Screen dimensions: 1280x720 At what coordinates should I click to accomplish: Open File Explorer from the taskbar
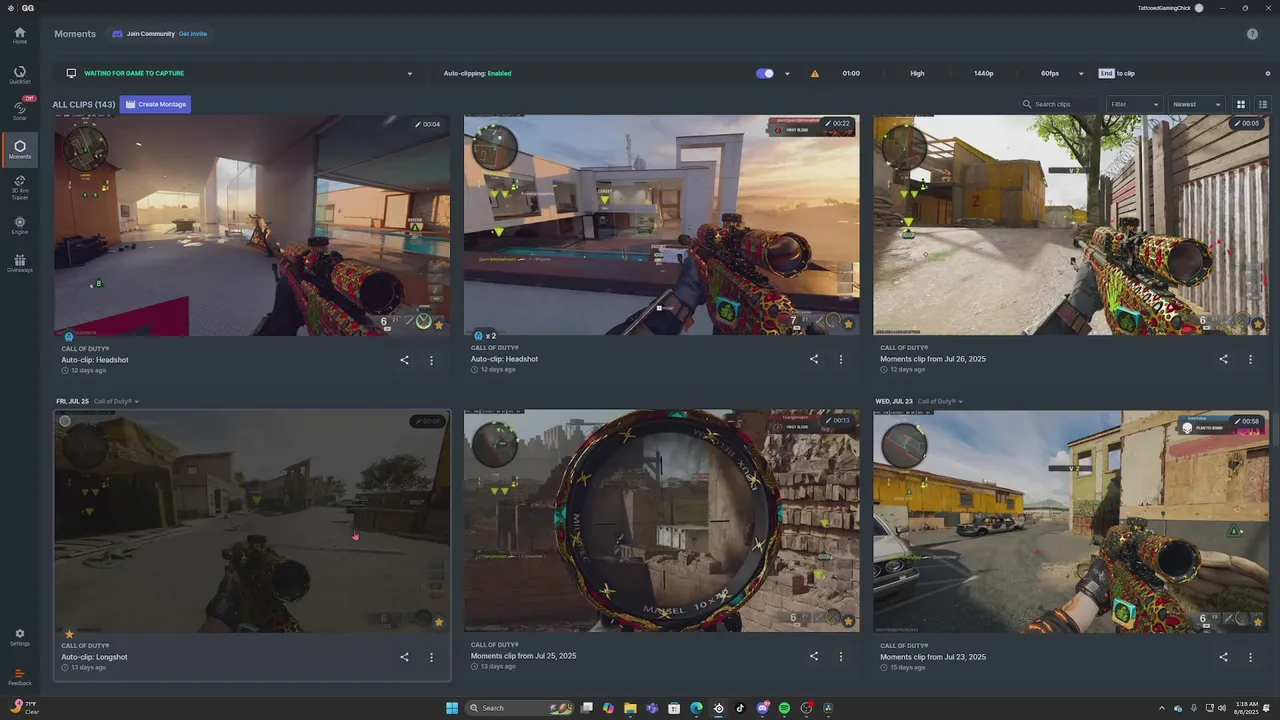630,708
